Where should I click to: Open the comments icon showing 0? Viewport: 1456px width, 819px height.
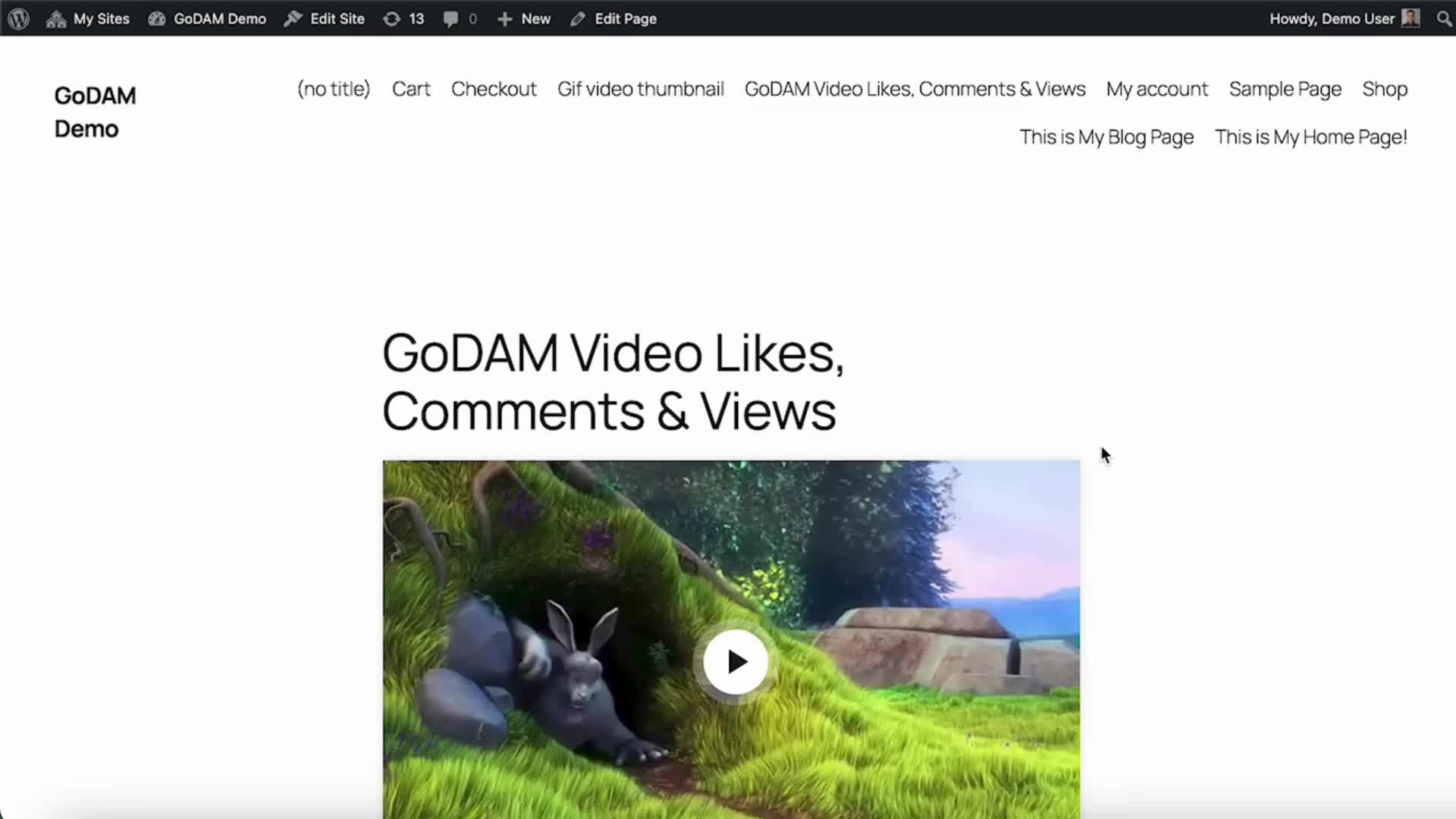[459, 18]
